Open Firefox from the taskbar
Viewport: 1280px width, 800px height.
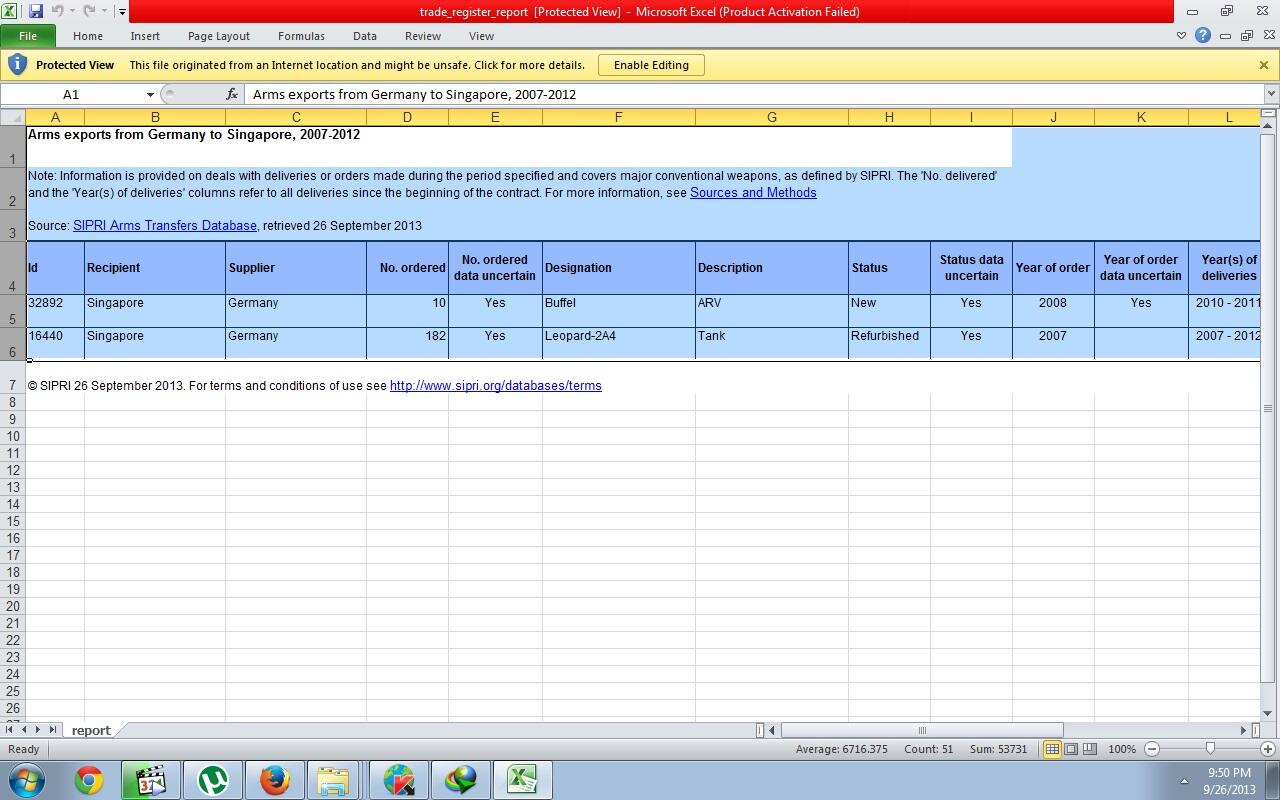(274, 780)
